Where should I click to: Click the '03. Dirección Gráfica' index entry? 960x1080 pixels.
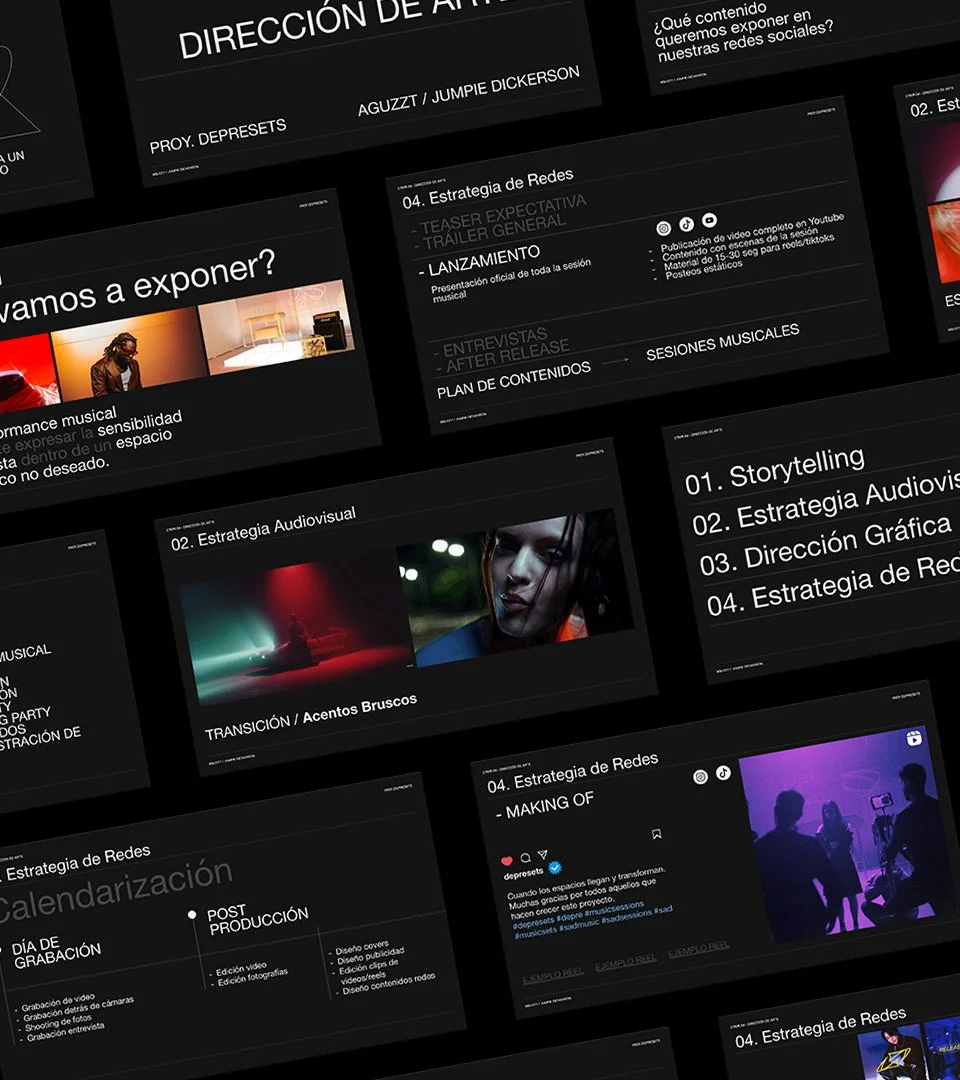(825, 548)
